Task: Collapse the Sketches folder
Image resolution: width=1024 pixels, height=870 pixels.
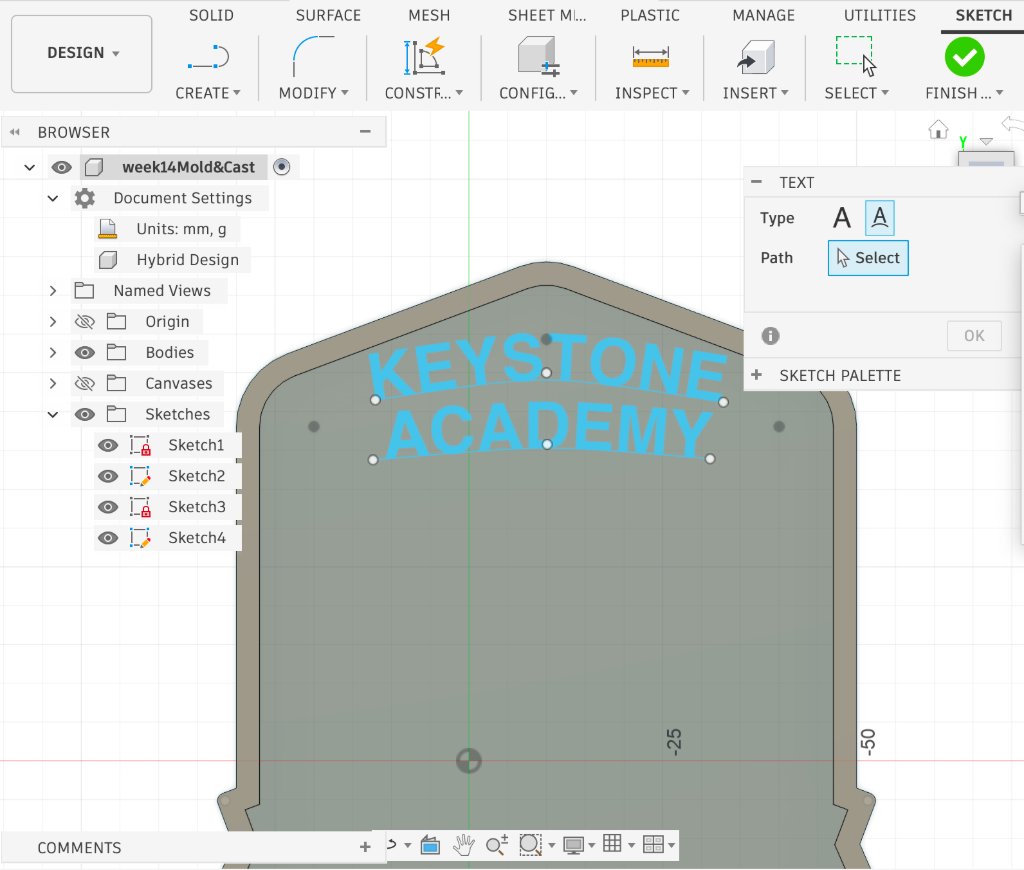Action: (x=53, y=414)
